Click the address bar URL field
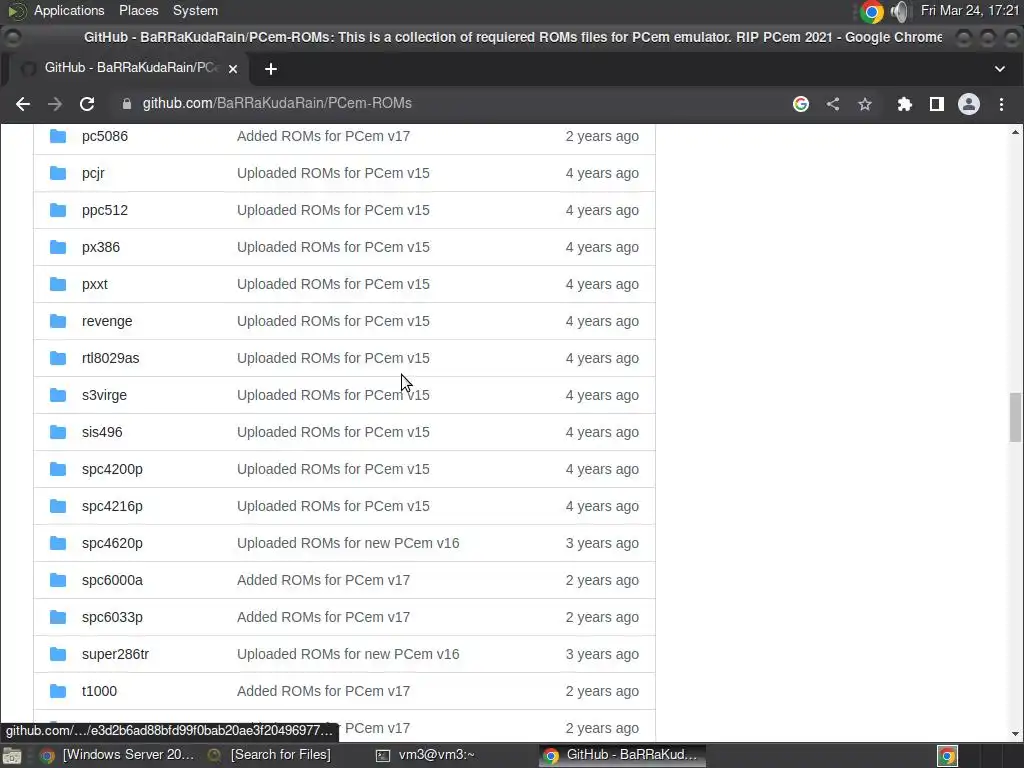The height and width of the screenshot is (768, 1024). tap(451, 104)
